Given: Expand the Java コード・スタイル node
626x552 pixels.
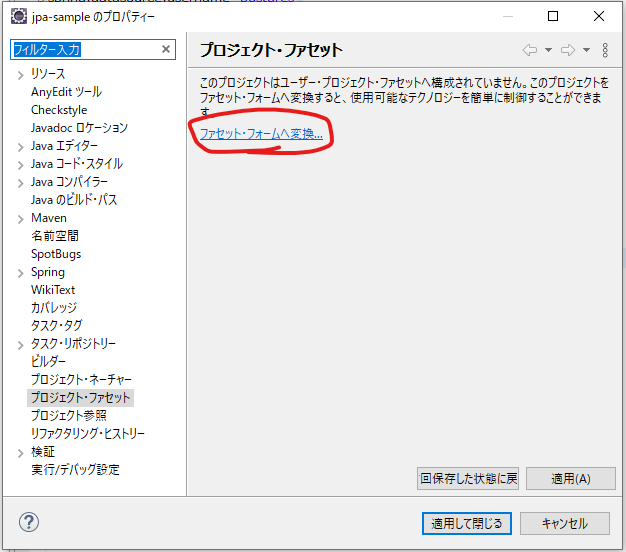Looking at the screenshot, I should 20,165.
